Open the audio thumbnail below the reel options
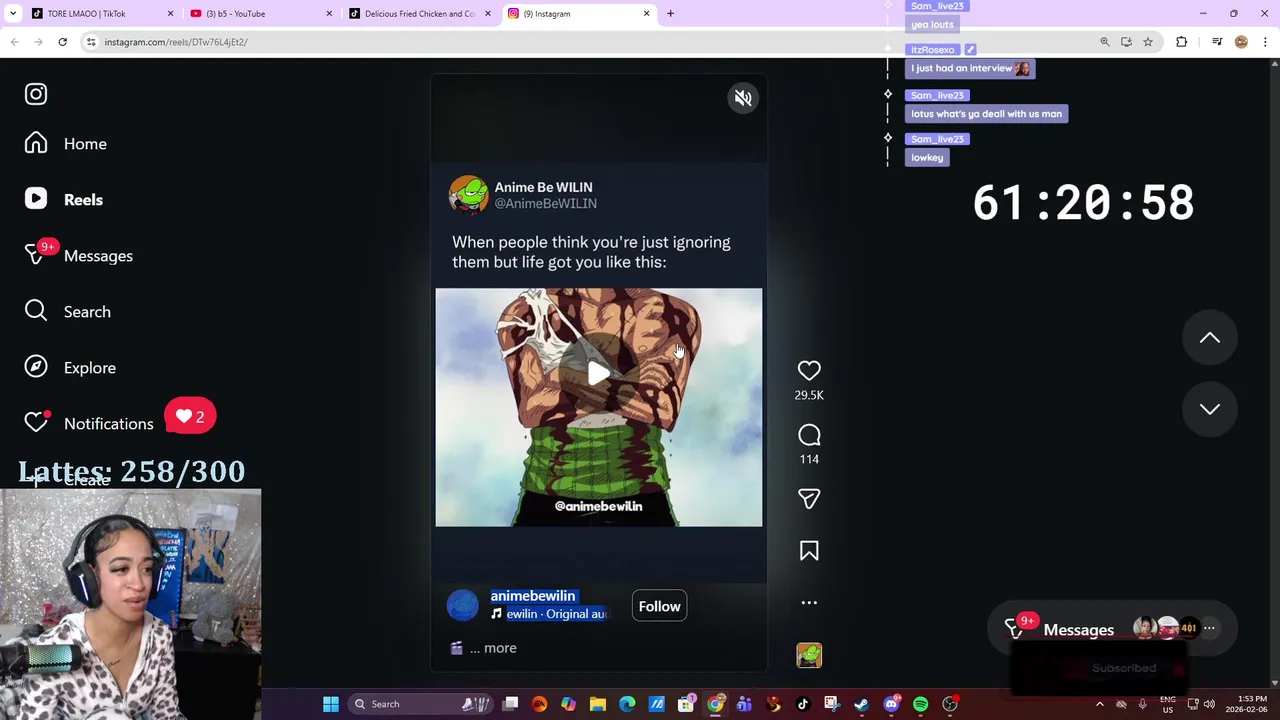This screenshot has width=1280, height=720. 809,655
